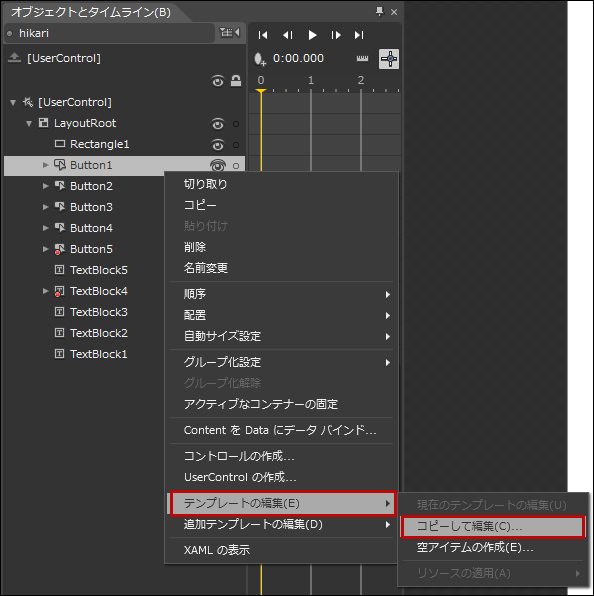Viewport: 594px width, 596px height.
Task: Click the hikari storyboard name field
Action: [109, 33]
